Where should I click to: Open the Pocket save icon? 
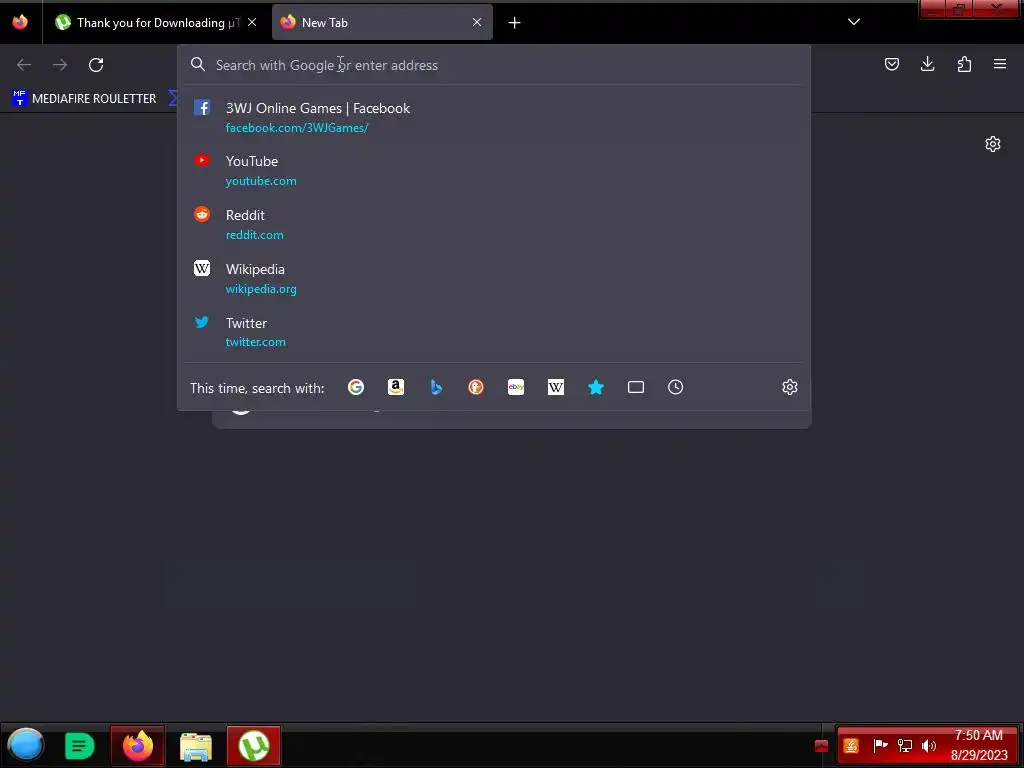click(x=891, y=64)
